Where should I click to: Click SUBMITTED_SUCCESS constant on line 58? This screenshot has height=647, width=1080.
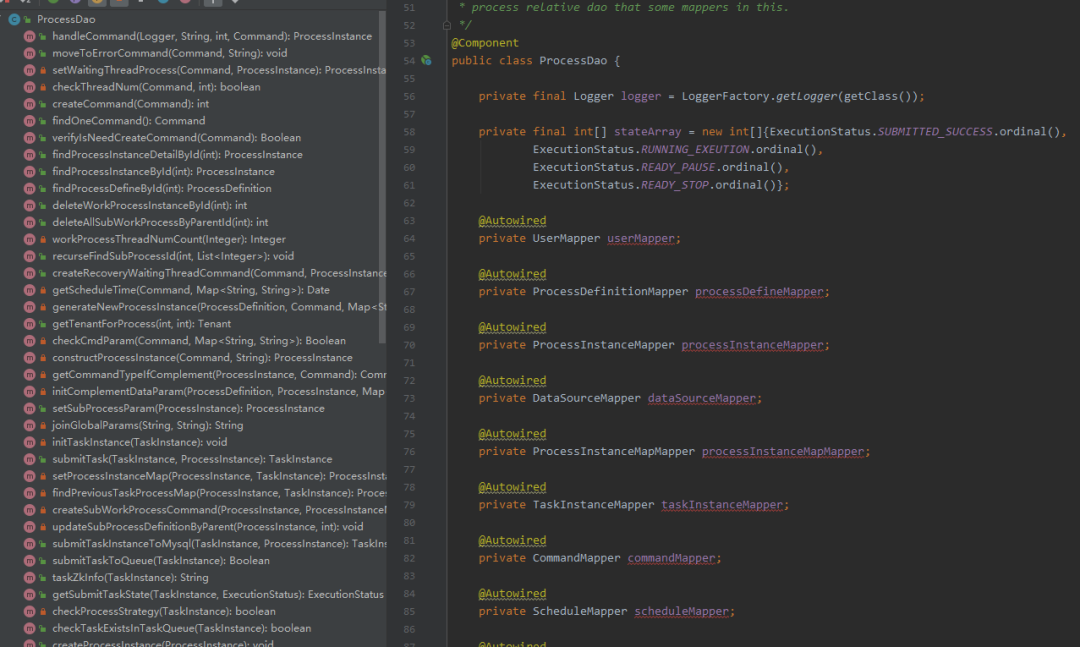pos(935,132)
